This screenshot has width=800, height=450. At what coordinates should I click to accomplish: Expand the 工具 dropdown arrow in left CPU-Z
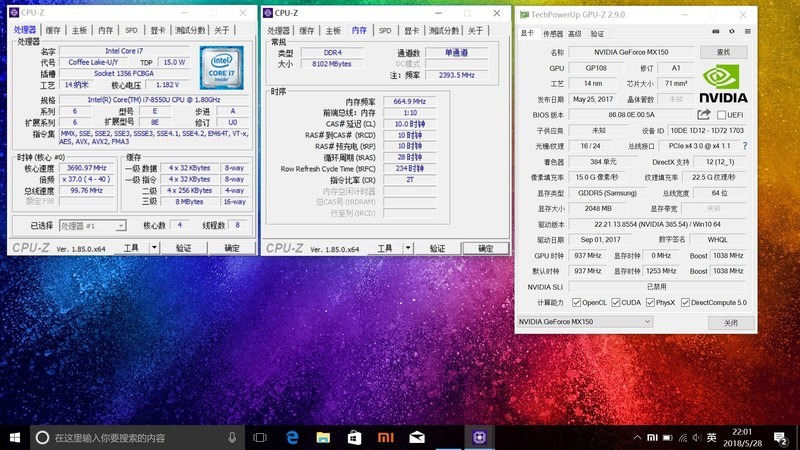(154, 248)
